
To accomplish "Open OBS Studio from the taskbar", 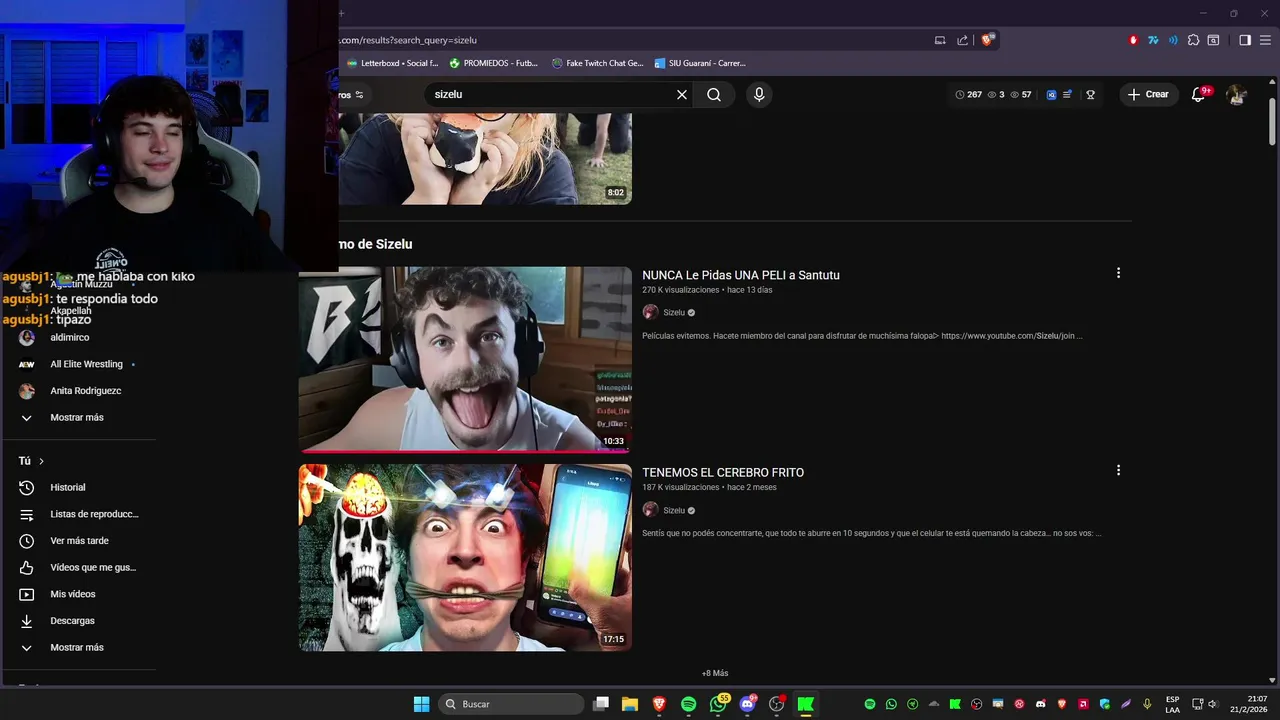I will (x=776, y=704).
